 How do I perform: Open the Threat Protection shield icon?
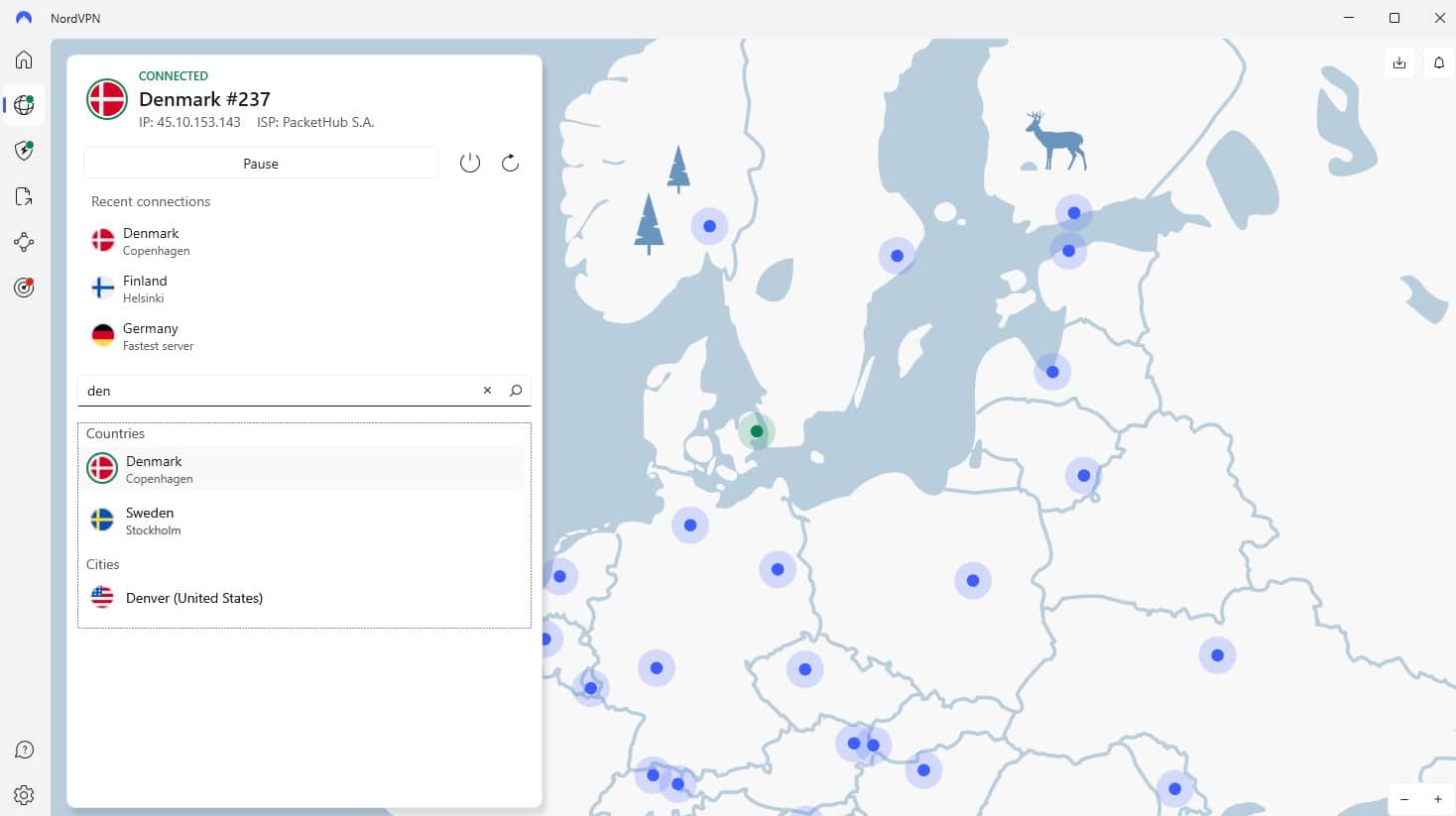click(x=24, y=151)
